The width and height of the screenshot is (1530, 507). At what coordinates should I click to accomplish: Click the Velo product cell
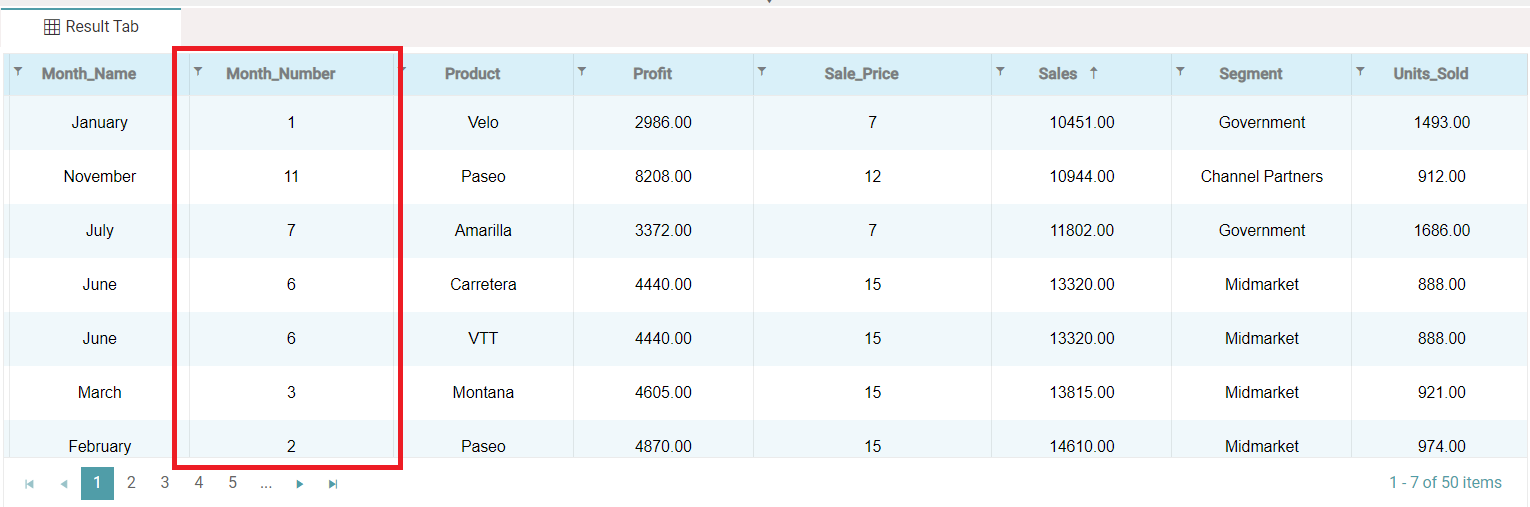(483, 123)
